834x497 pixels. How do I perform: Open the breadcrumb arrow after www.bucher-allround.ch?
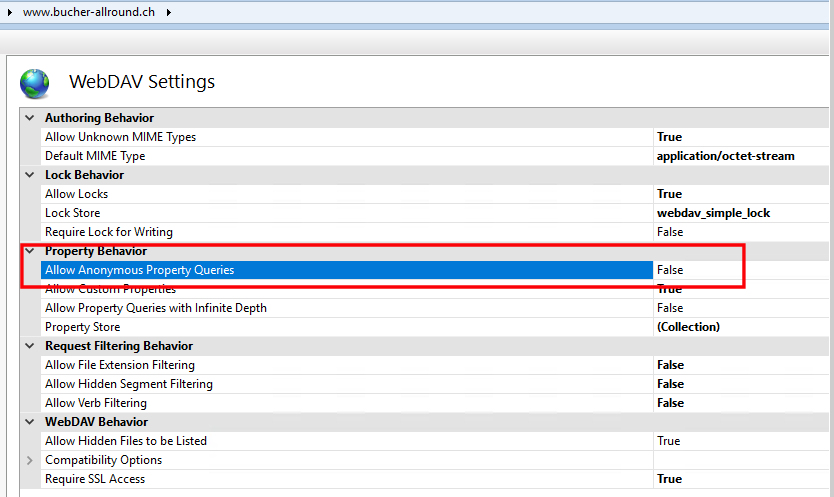168,12
